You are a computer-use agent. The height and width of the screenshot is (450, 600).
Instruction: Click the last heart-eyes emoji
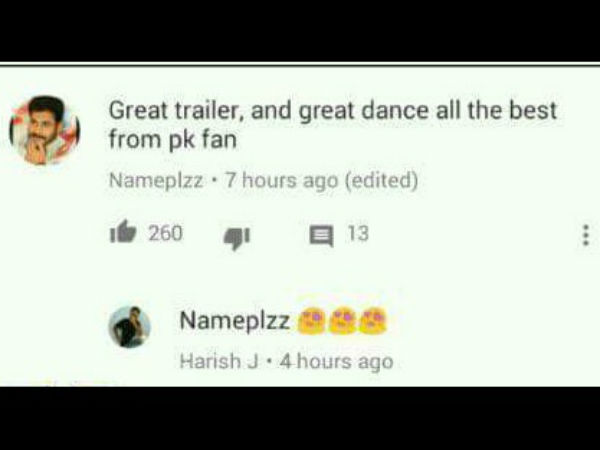[x=373, y=321]
